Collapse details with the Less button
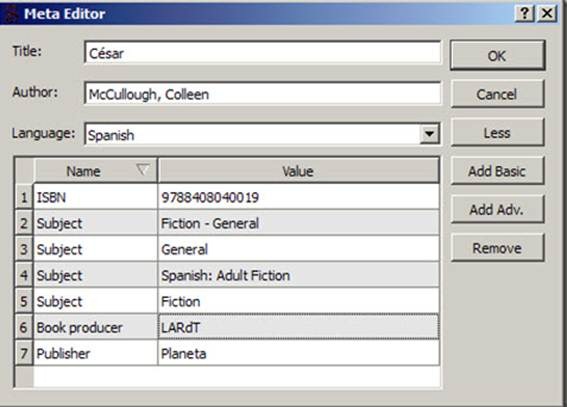 (497, 133)
